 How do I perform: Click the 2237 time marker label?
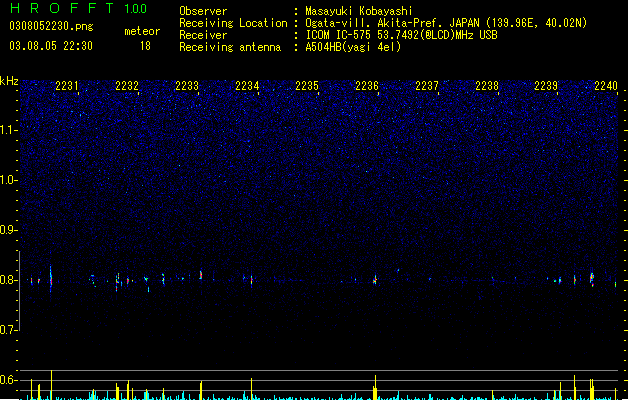[x=427, y=86]
